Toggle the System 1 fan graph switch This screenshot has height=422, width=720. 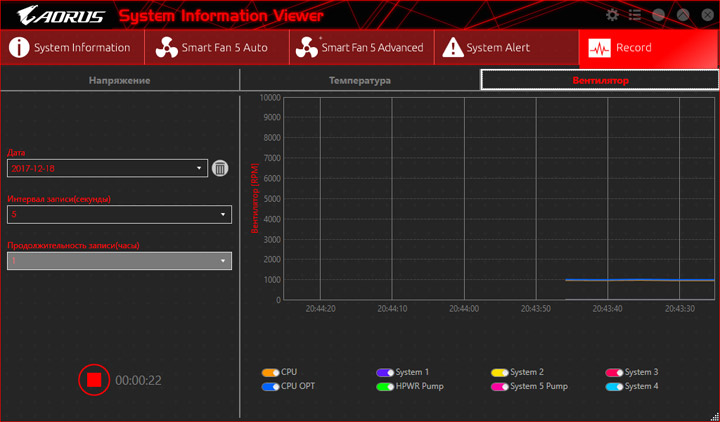click(x=385, y=372)
